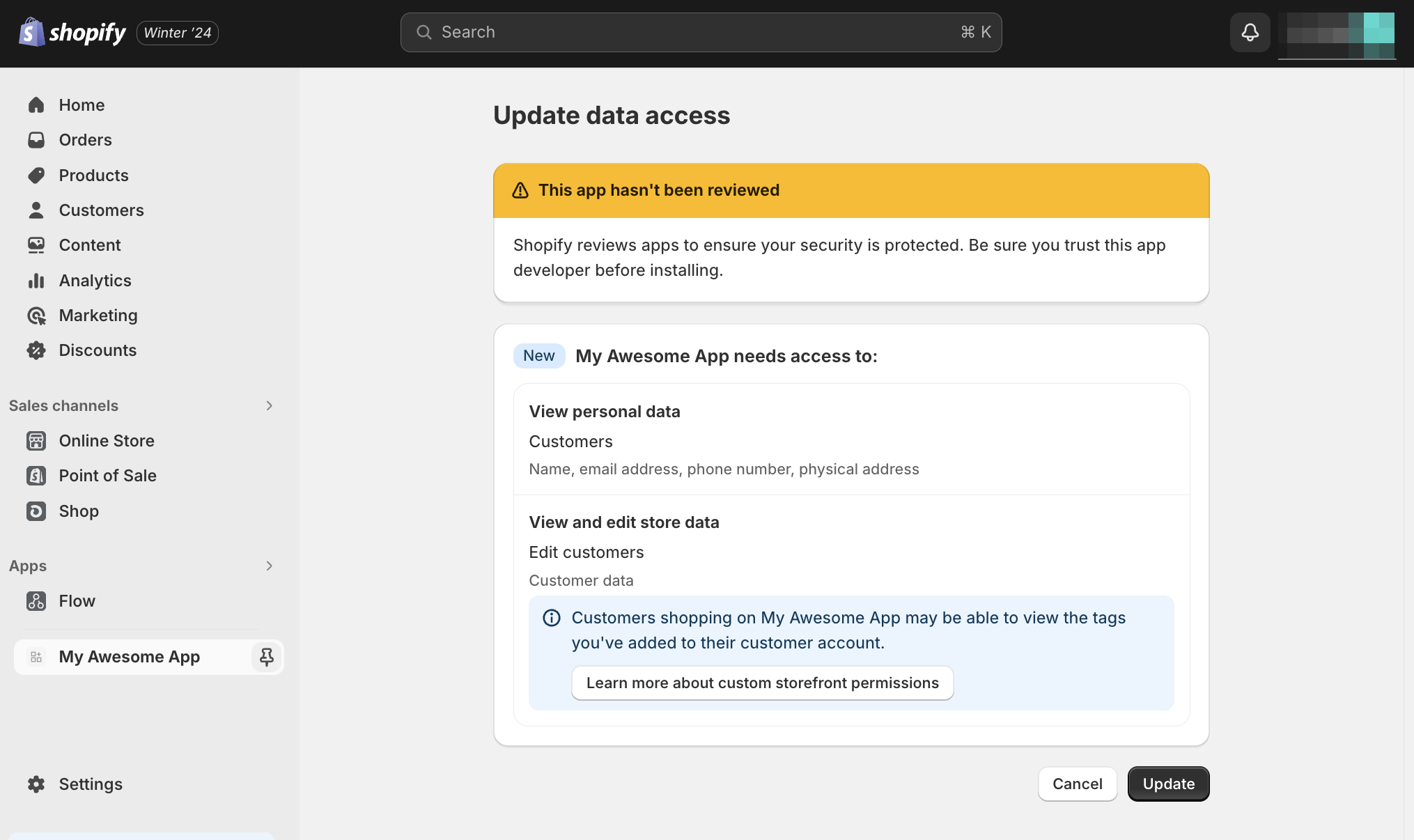Click the Marketing target icon

pos(36,316)
